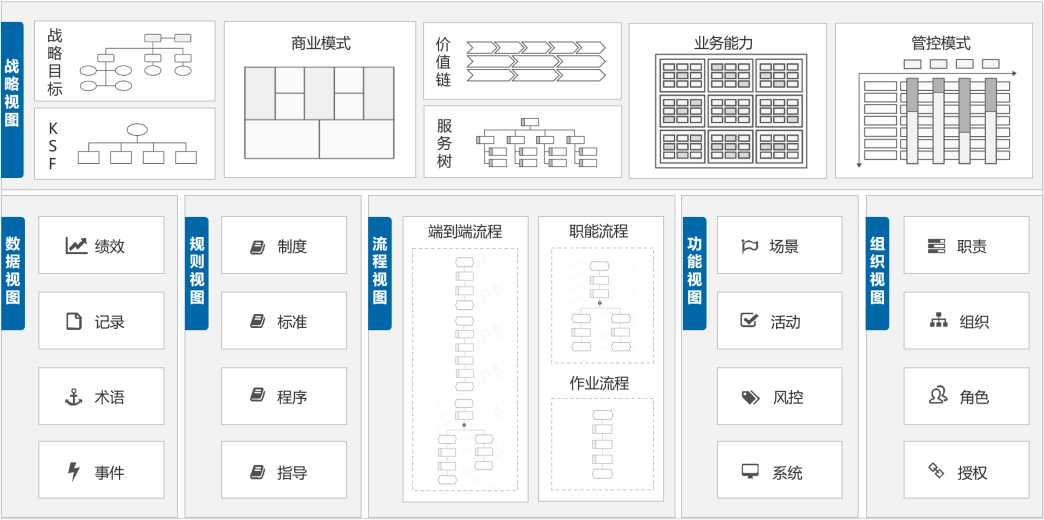
Task: Click the document icon beside 记录
Action: 74,322
